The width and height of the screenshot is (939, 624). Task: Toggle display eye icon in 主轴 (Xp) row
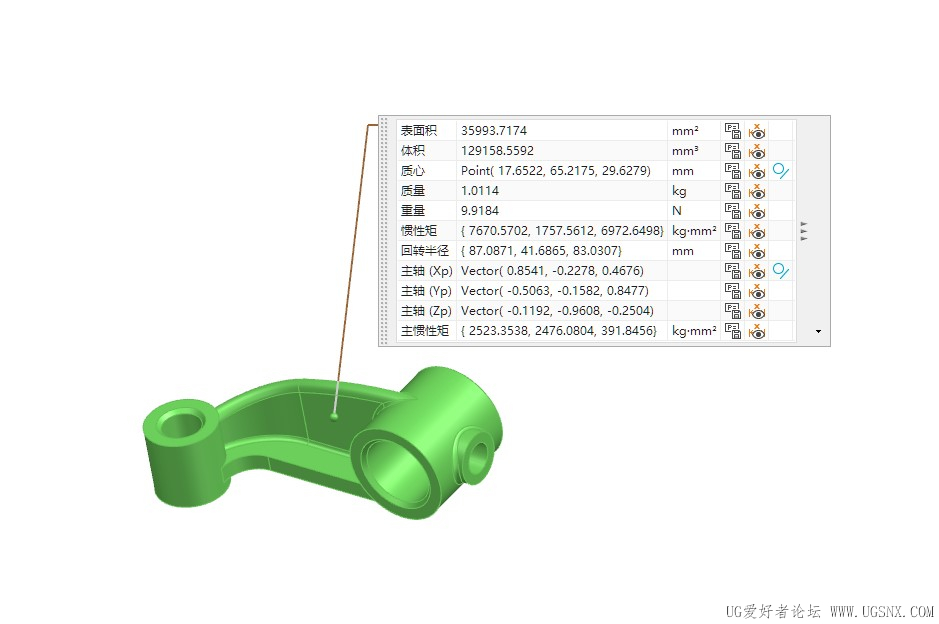coord(757,271)
